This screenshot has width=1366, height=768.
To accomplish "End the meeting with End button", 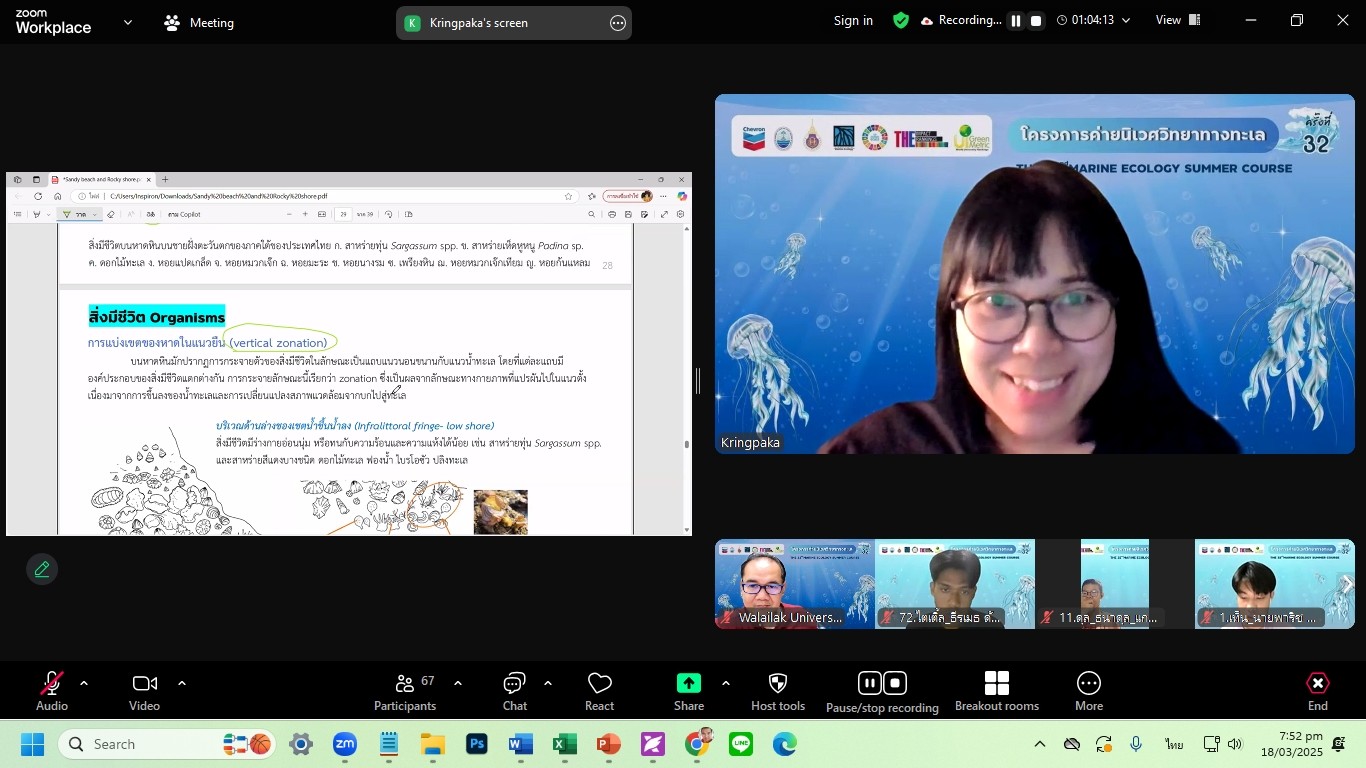I will tap(1317, 684).
